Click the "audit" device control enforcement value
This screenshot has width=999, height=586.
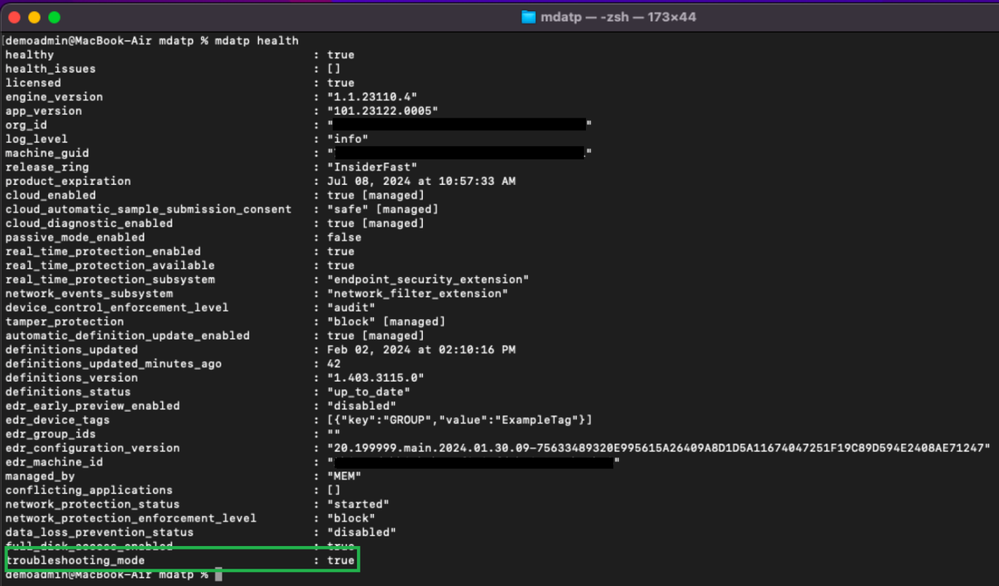[351, 307]
